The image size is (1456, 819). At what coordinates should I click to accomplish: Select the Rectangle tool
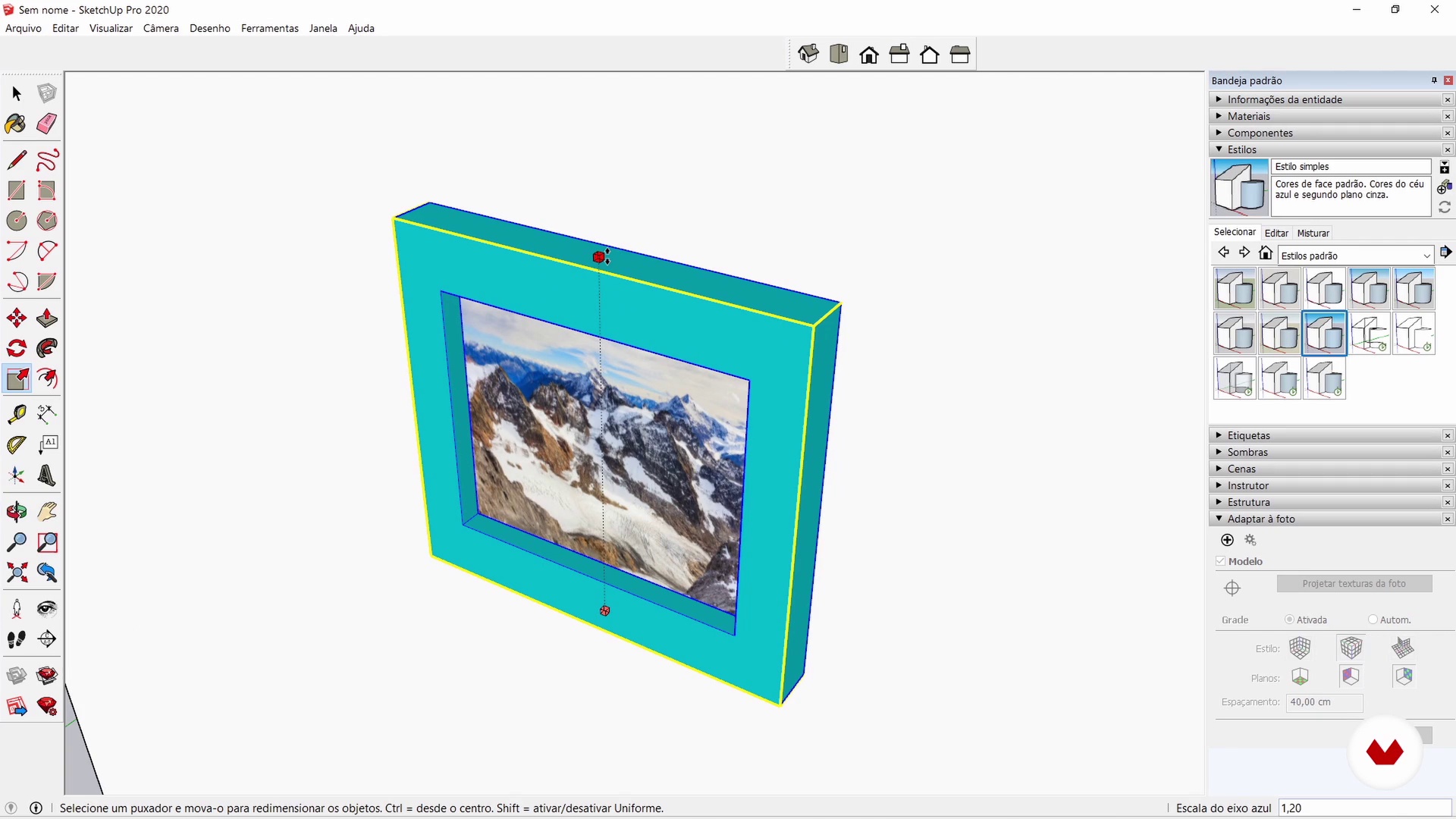click(17, 190)
